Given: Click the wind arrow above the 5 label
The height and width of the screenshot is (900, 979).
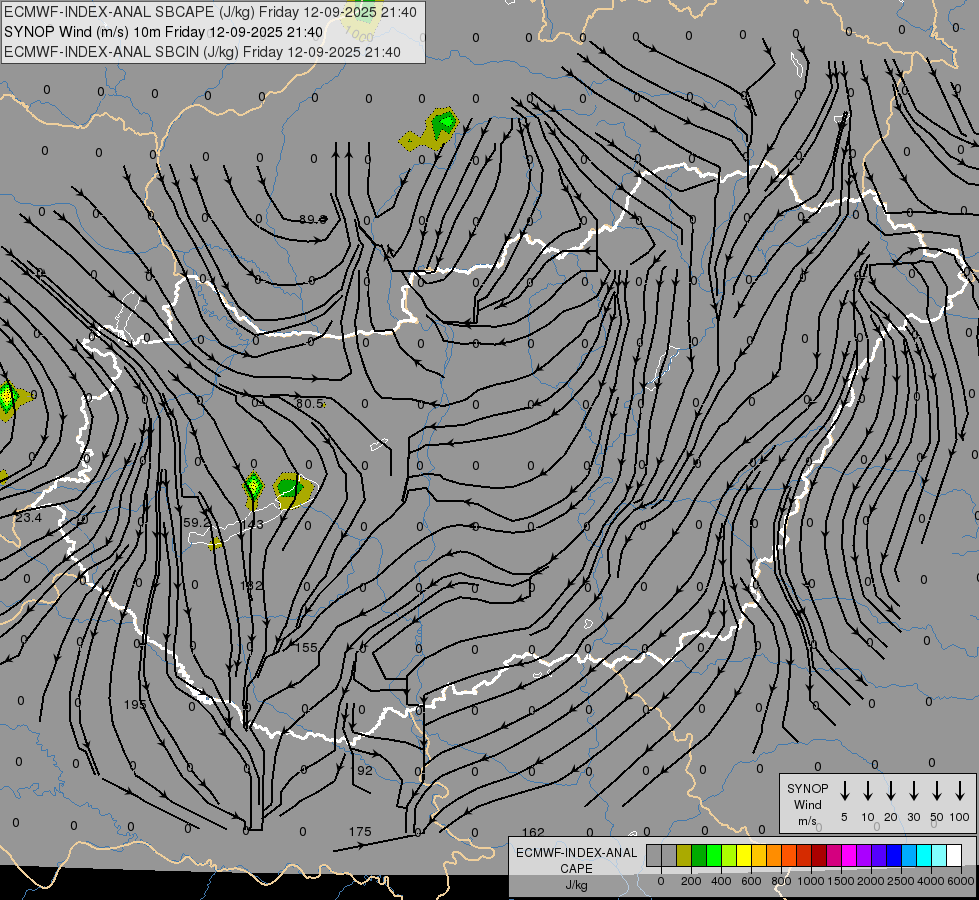Looking at the screenshot, I should [845, 791].
